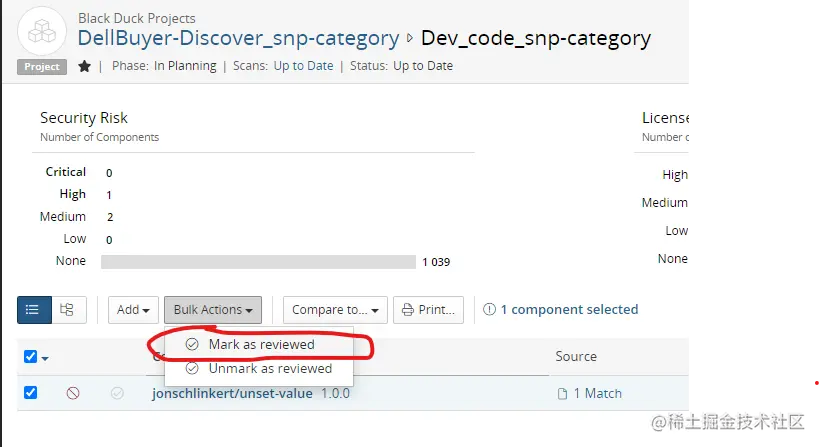Click the Medium risk count 2
The width and height of the screenshot is (820, 447).
pos(110,217)
